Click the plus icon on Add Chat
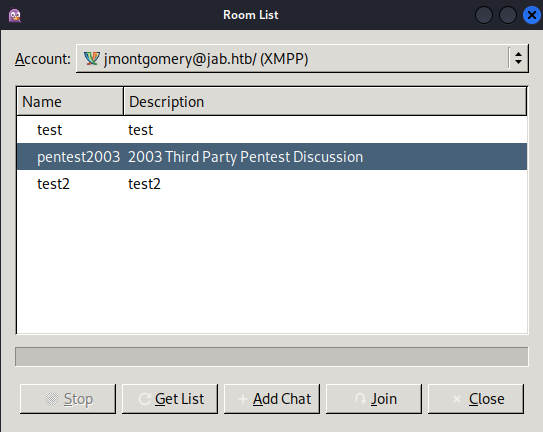The width and height of the screenshot is (543, 432). (243, 399)
